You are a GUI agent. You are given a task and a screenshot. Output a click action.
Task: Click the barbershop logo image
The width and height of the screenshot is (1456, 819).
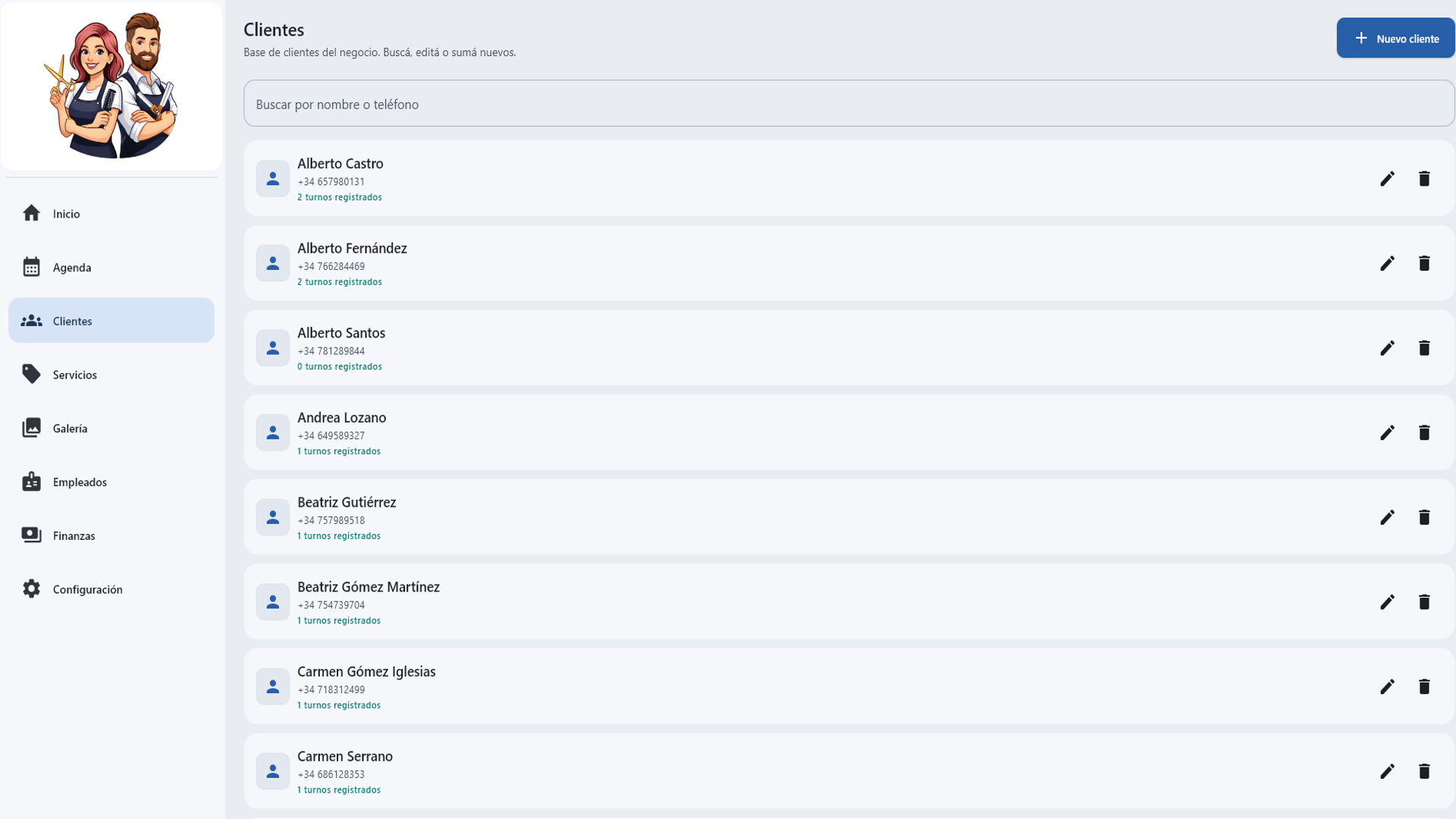[x=111, y=86]
